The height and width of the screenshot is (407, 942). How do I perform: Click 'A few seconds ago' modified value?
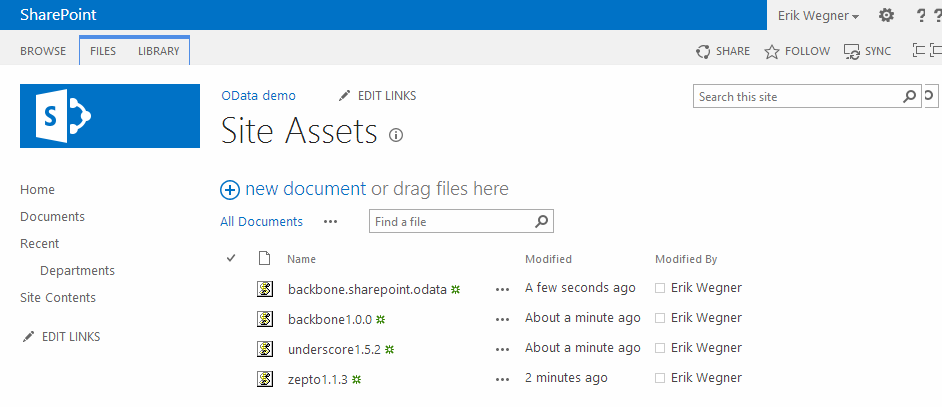click(580, 287)
